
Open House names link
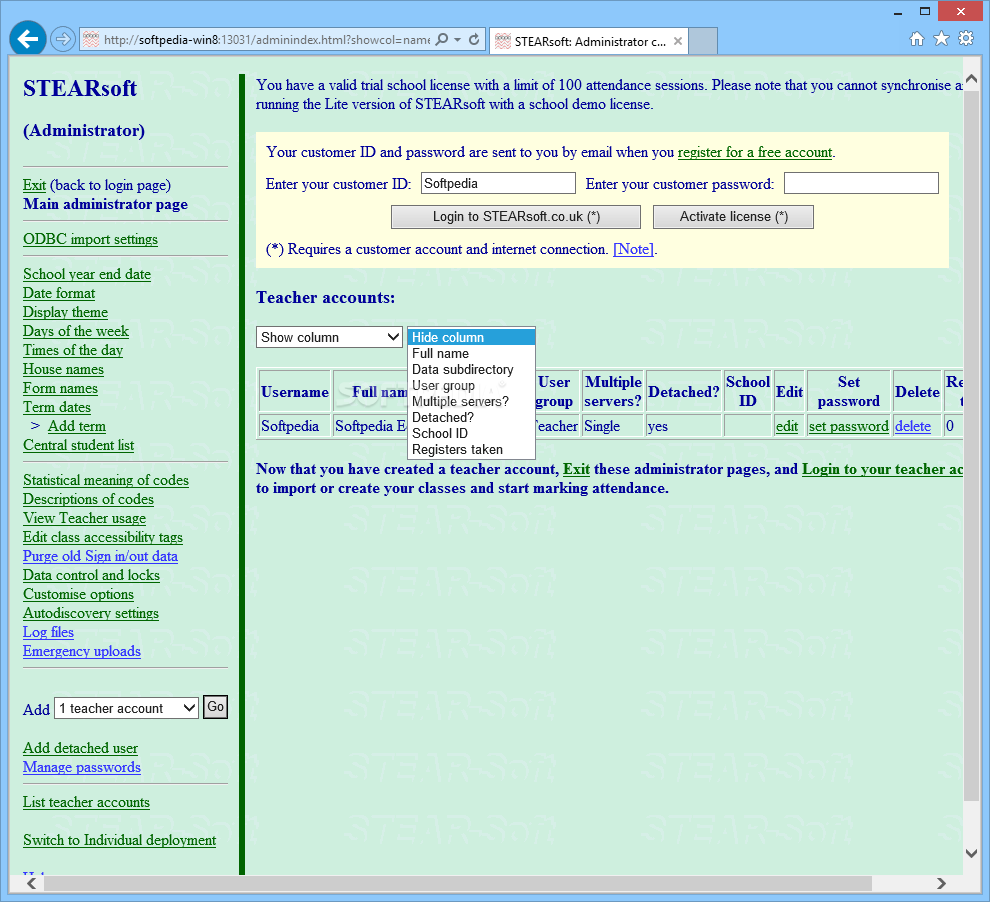tap(64, 369)
